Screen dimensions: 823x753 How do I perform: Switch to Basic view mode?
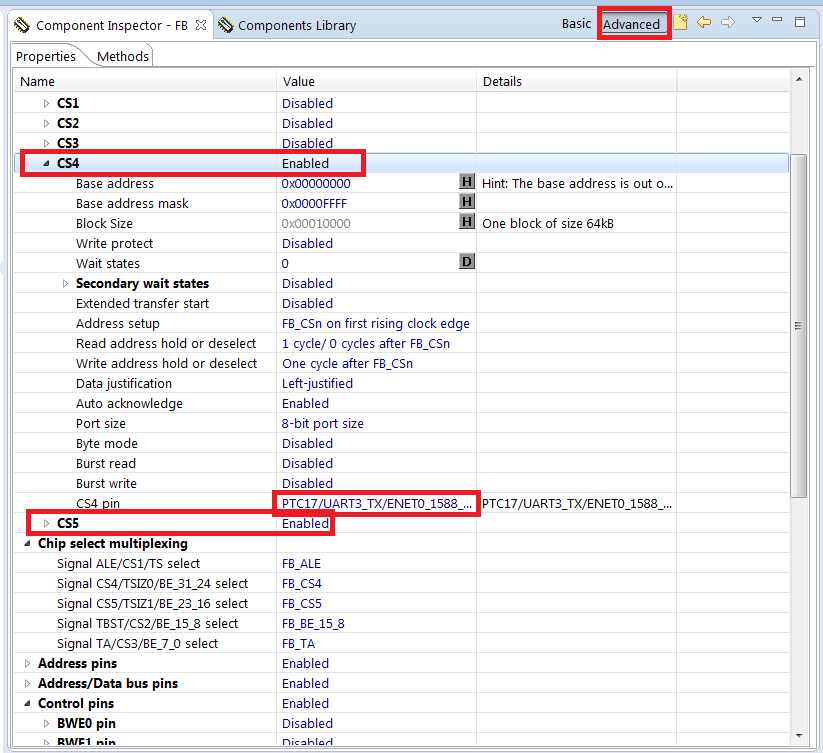576,24
